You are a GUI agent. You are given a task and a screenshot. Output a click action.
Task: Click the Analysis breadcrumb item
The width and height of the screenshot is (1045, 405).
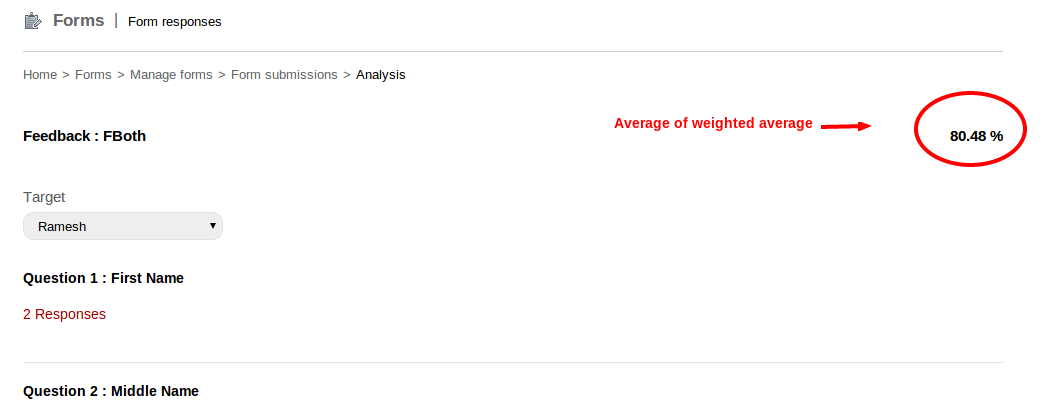380,75
